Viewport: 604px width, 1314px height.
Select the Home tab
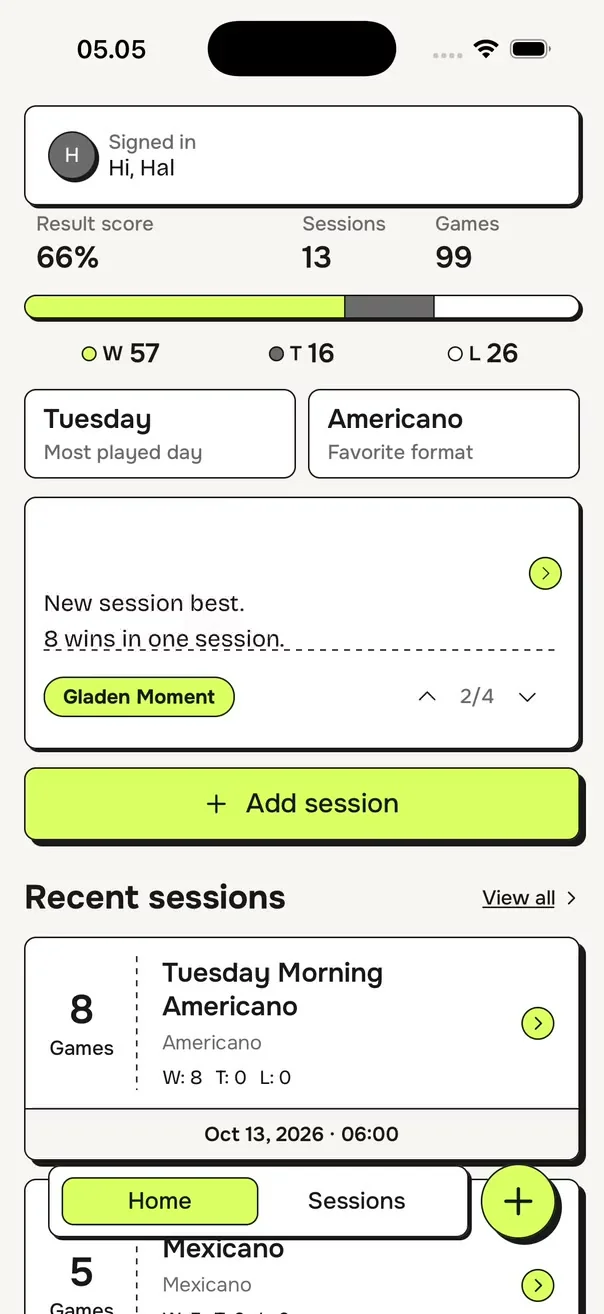pos(160,1201)
